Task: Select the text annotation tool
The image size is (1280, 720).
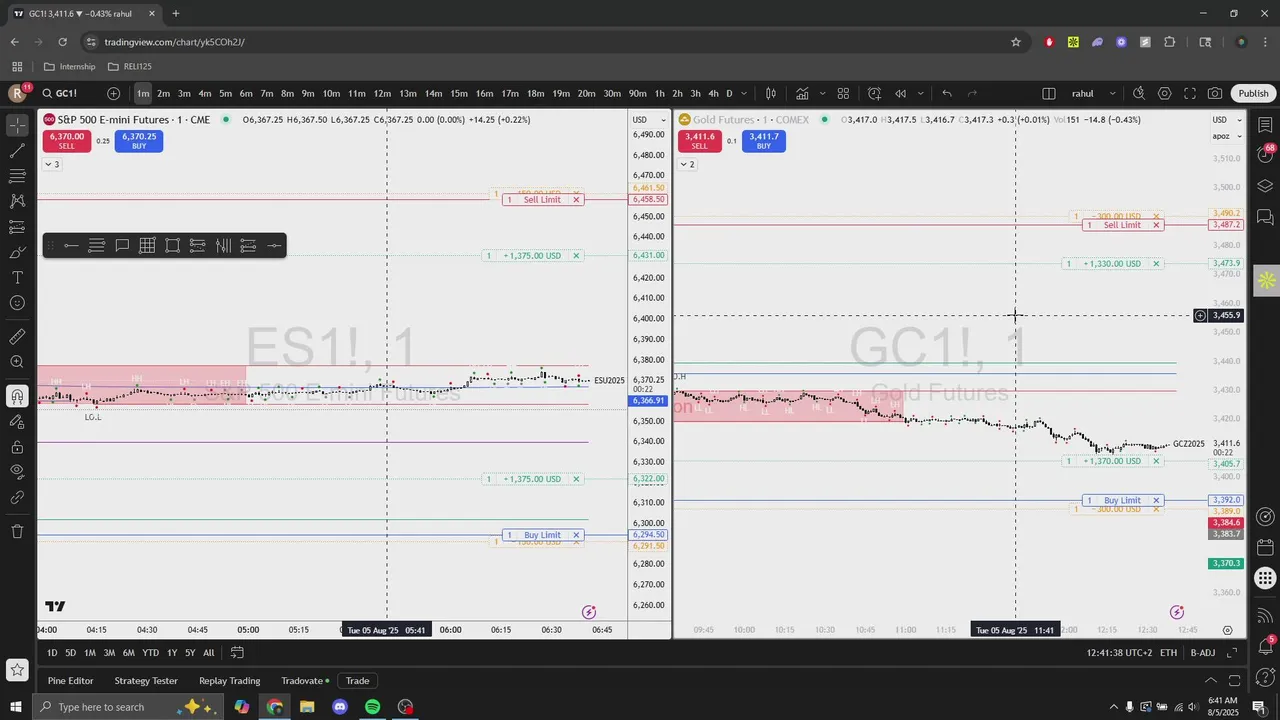Action: point(17,277)
